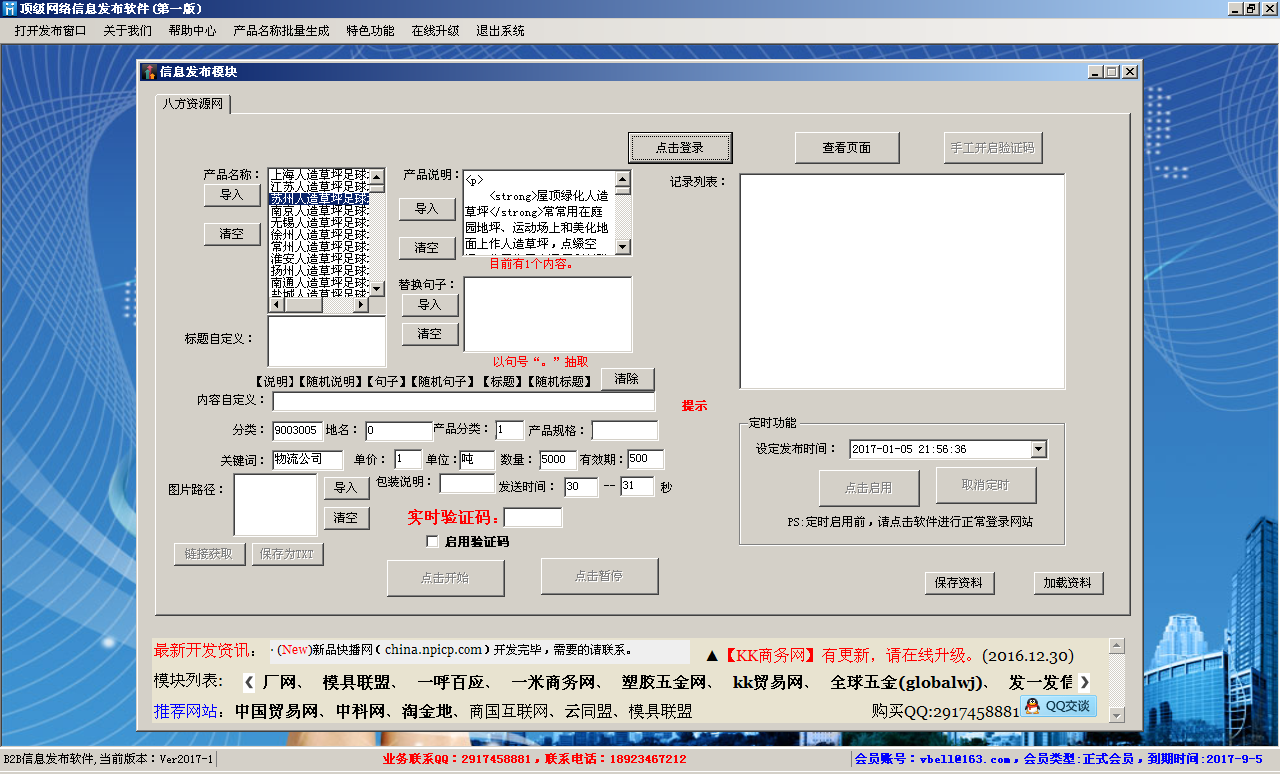Select 八方资源网 tab
Image resolution: width=1280 pixels, height=774 pixels.
pyautogui.click(x=193, y=104)
